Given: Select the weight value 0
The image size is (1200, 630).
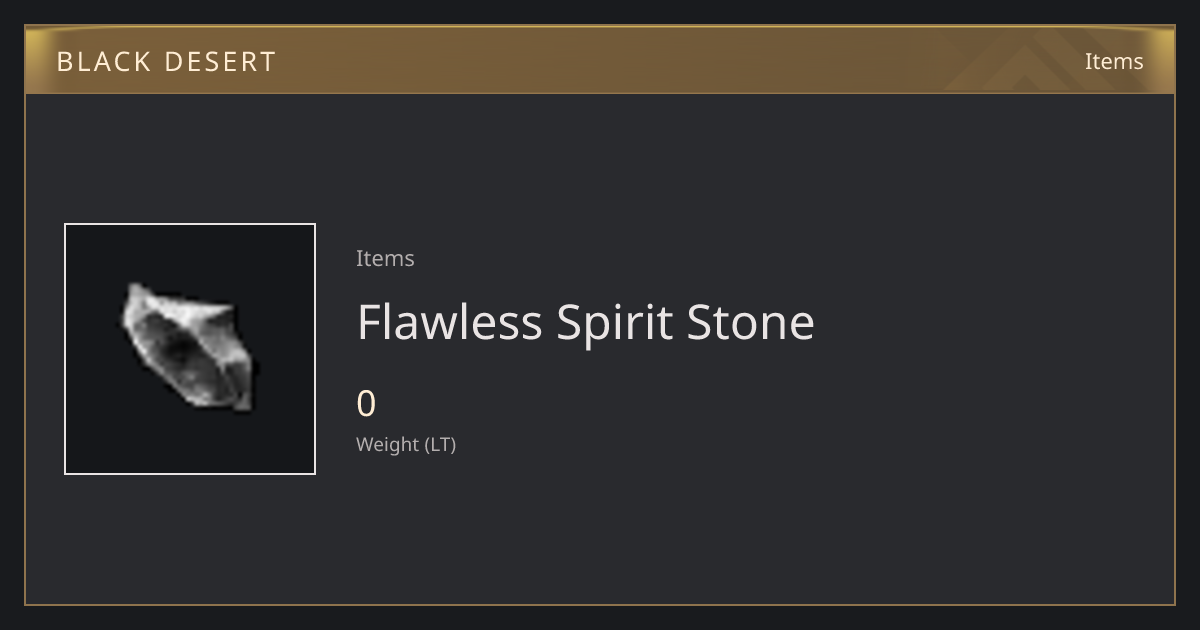Looking at the screenshot, I should point(366,404).
